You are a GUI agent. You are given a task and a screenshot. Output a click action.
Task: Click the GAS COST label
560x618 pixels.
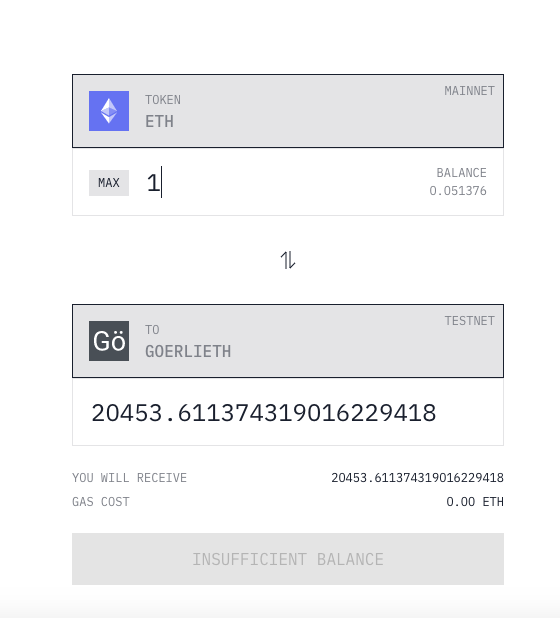coord(101,502)
